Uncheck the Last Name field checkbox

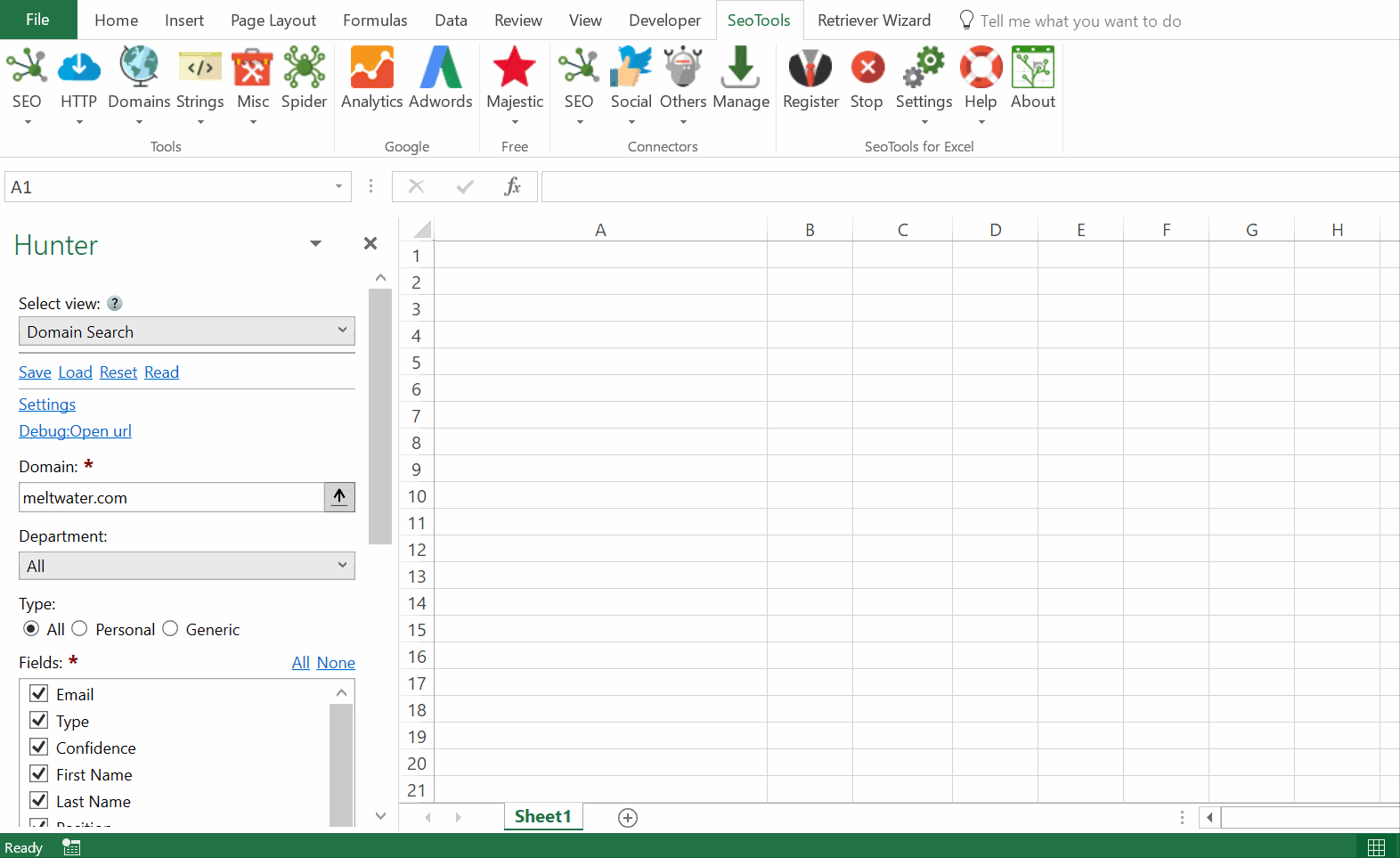[x=39, y=800]
